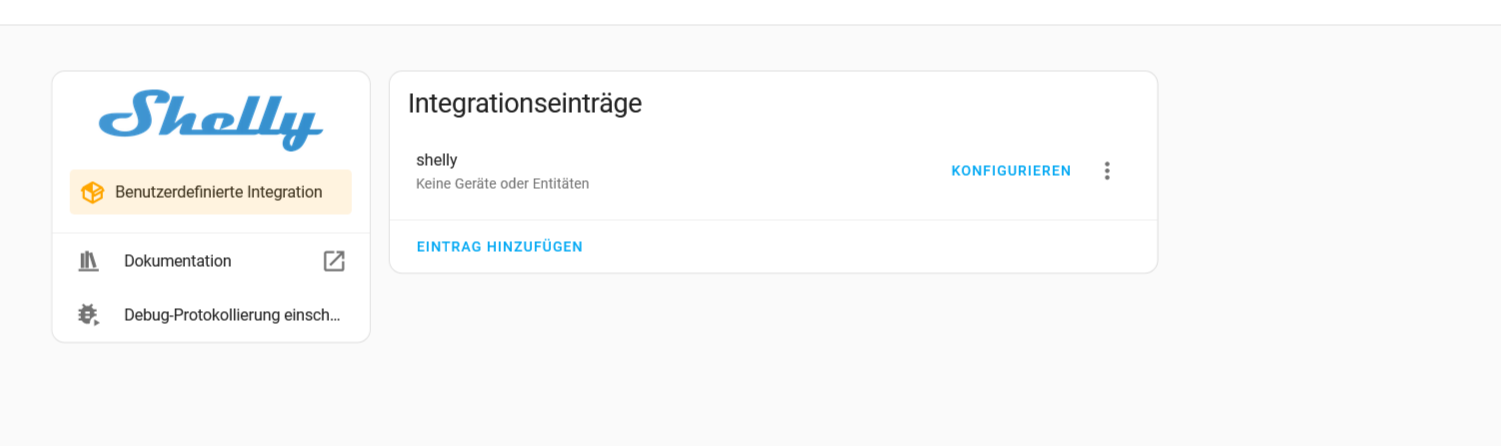This screenshot has width=1501, height=446.
Task: Click the blank white header bar at top
Action: tap(750, 12)
